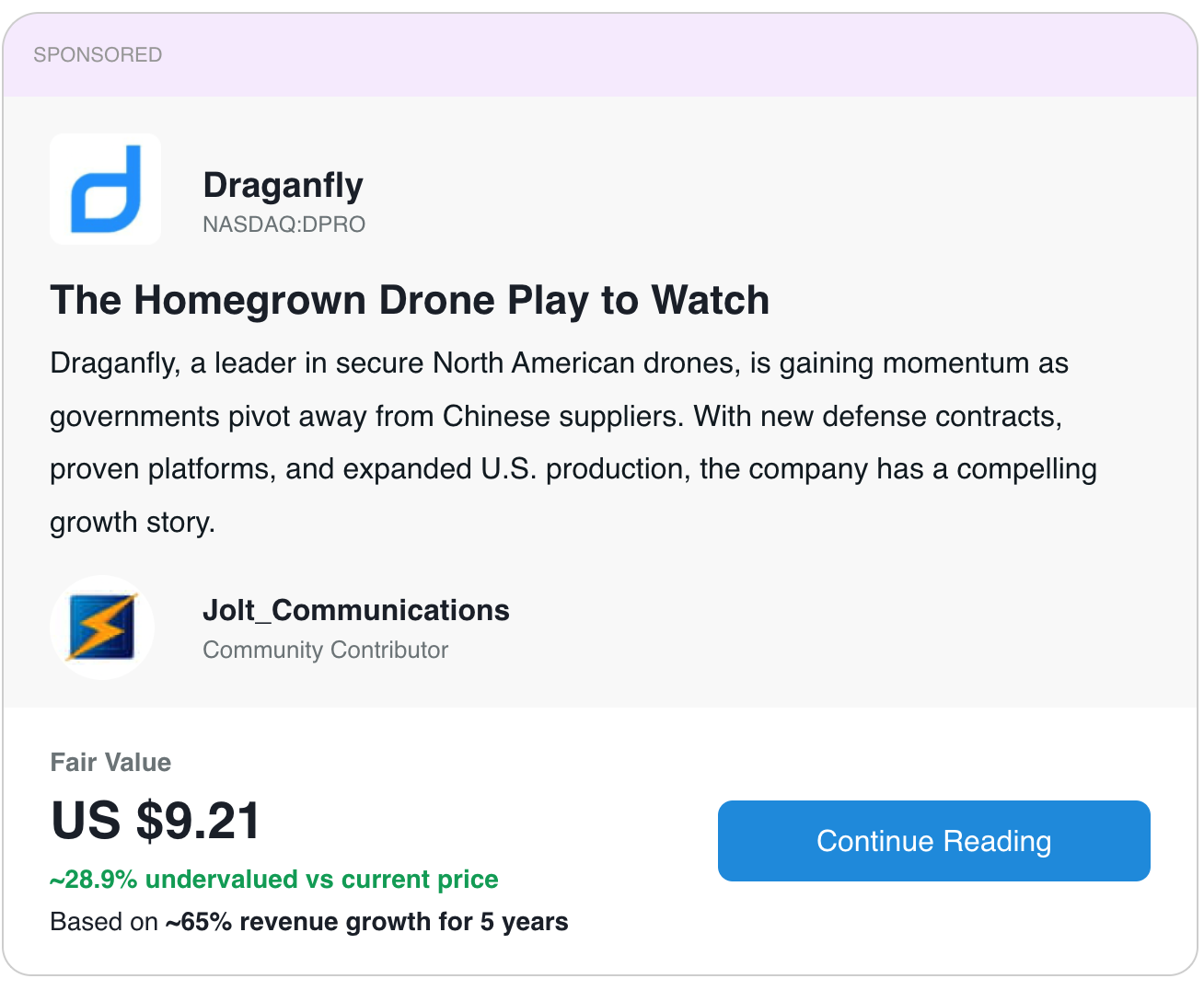Click the words "Based on" below the price
This screenshot has width=1204, height=990.
(104, 922)
